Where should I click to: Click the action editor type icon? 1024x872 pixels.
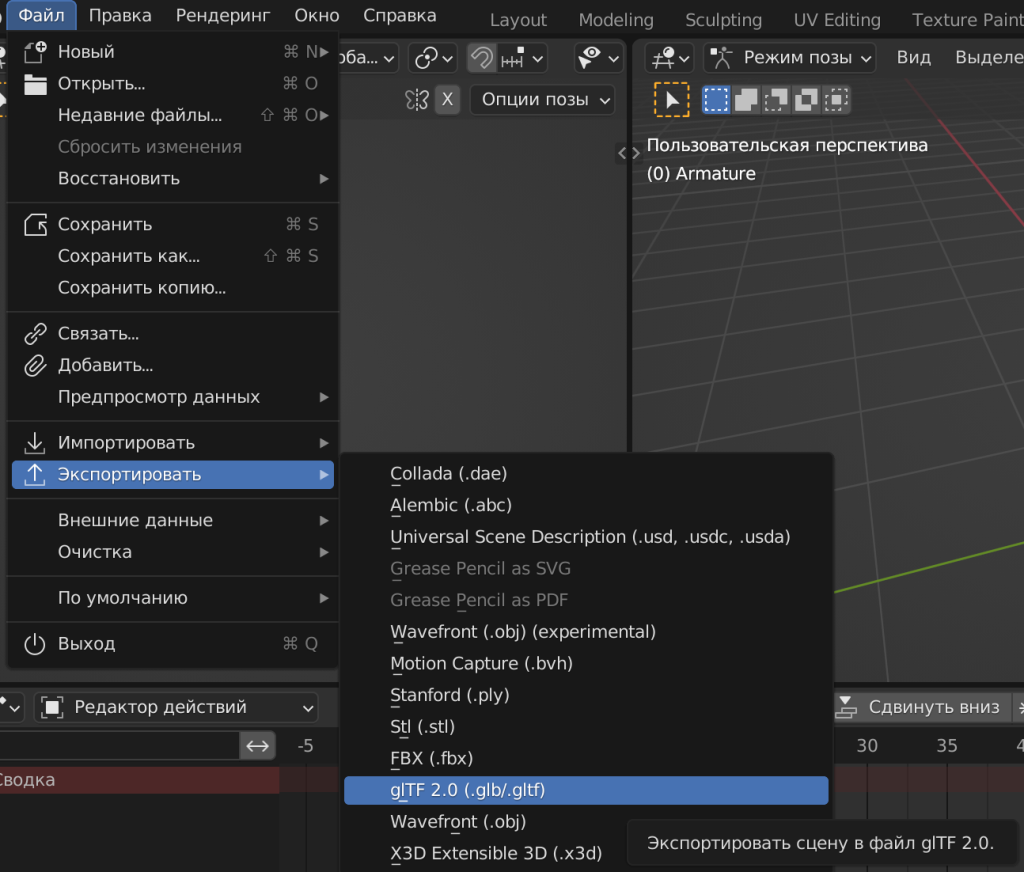pyautogui.click(x=12, y=707)
